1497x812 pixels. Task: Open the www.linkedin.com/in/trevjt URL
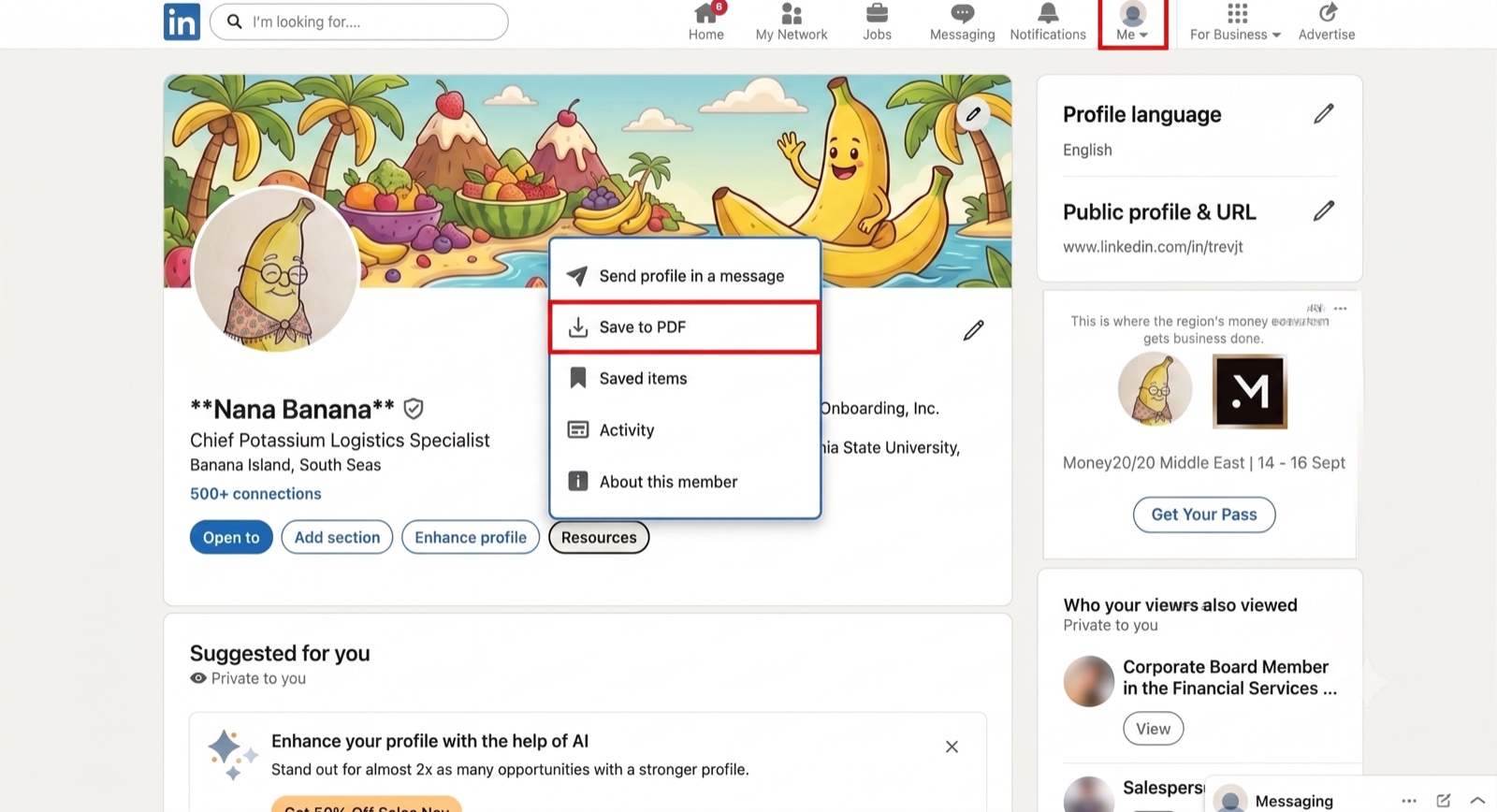coord(1153,247)
